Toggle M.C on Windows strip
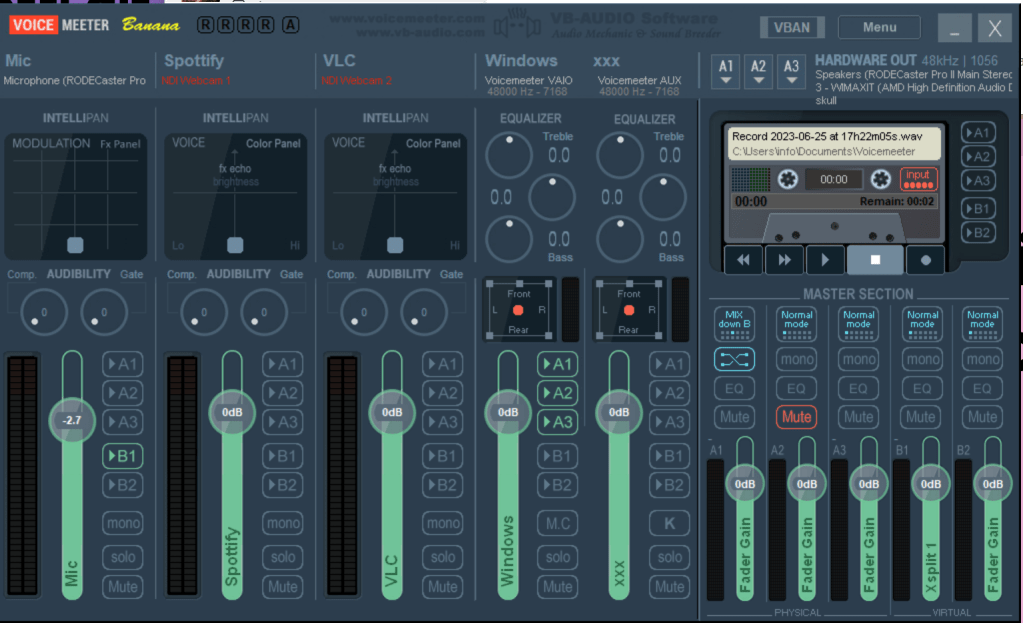 557,523
